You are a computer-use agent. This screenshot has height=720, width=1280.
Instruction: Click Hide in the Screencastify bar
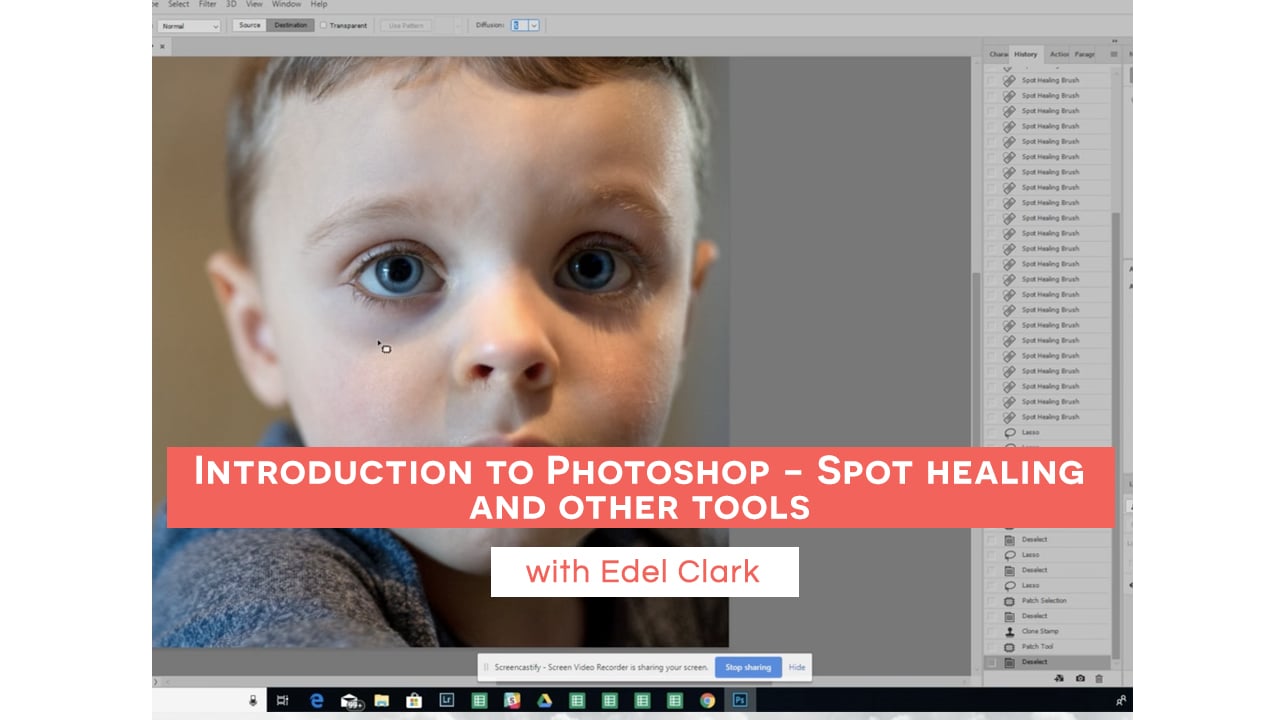[797, 667]
